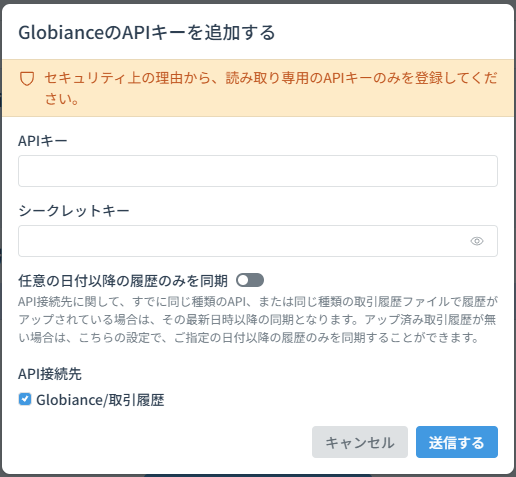Show the secret key with the eye icon

pyautogui.click(x=477, y=241)
